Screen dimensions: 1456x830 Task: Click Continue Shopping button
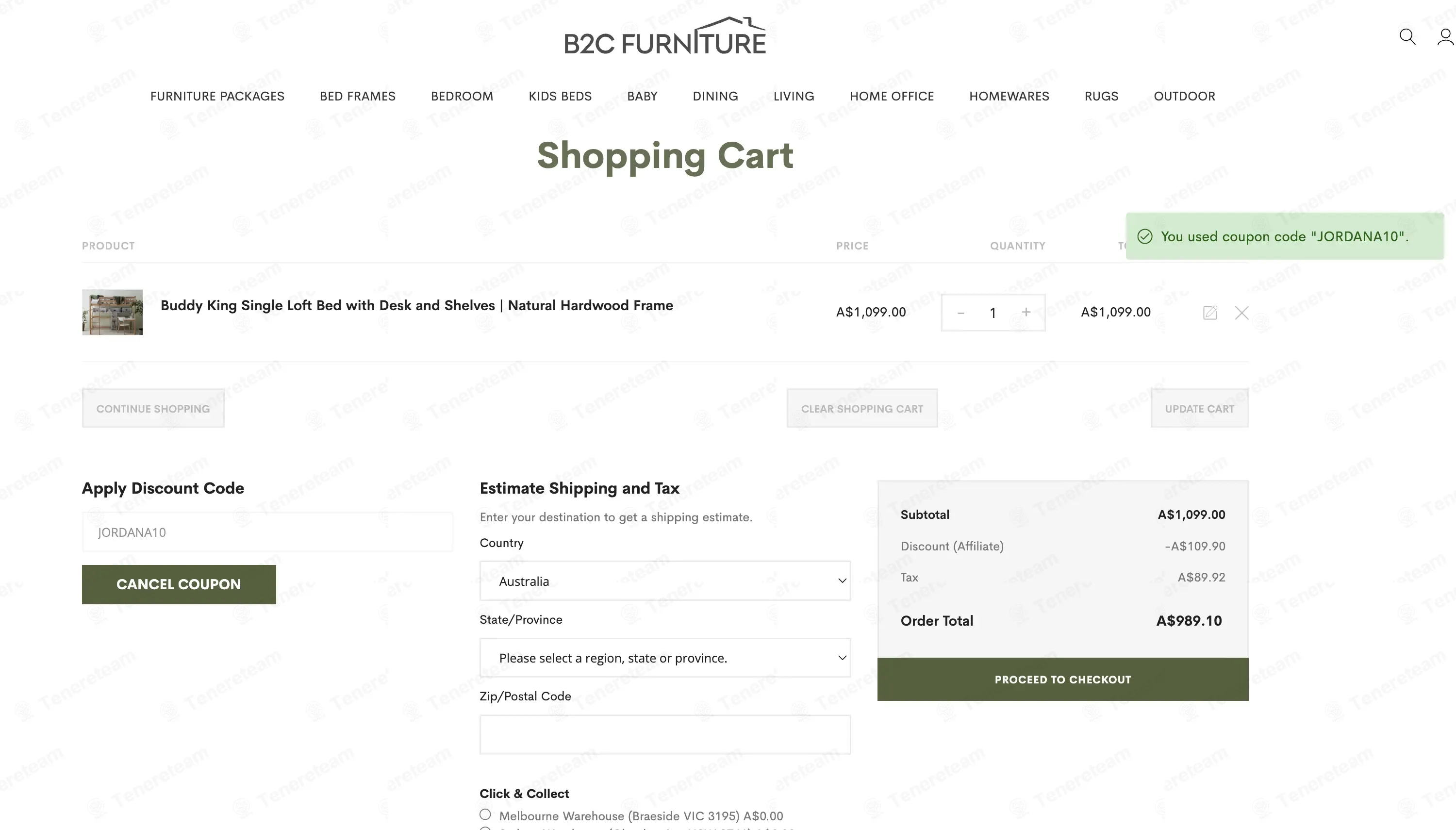click(153, 408)
